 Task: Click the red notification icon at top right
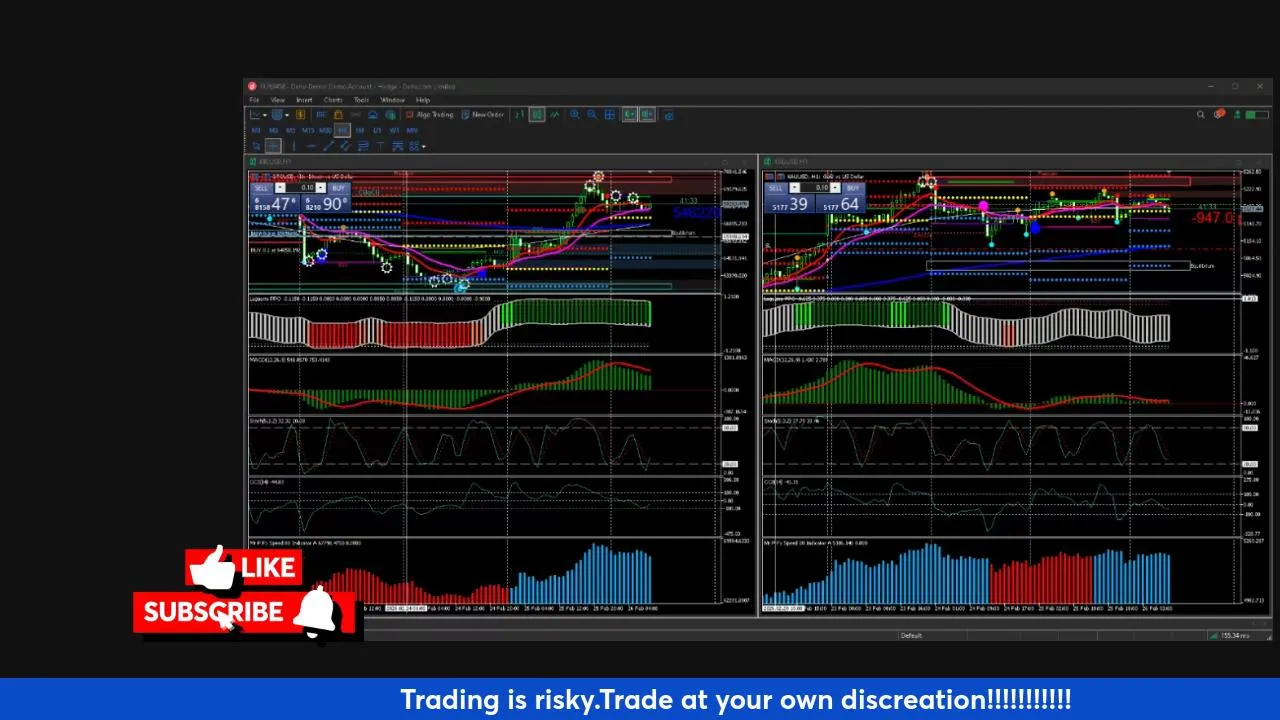[1219, 115]
